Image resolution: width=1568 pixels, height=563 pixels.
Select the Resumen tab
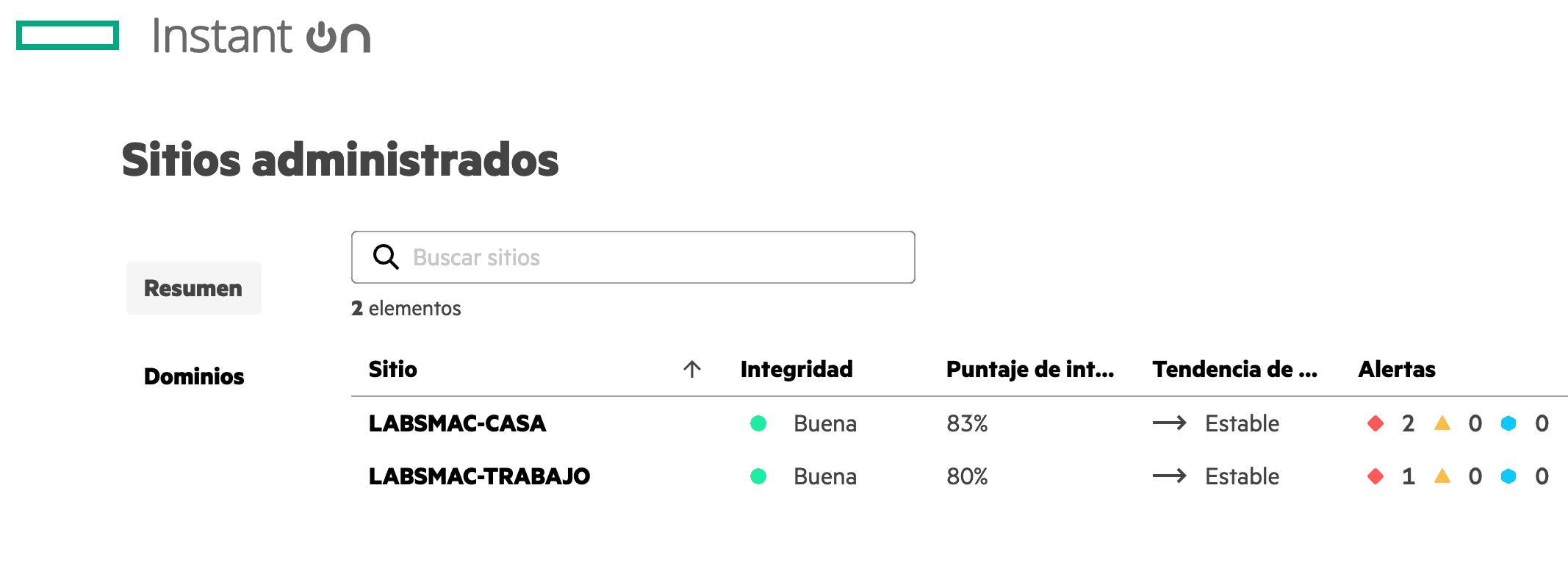pyautogui.click(x=193, y=288)
